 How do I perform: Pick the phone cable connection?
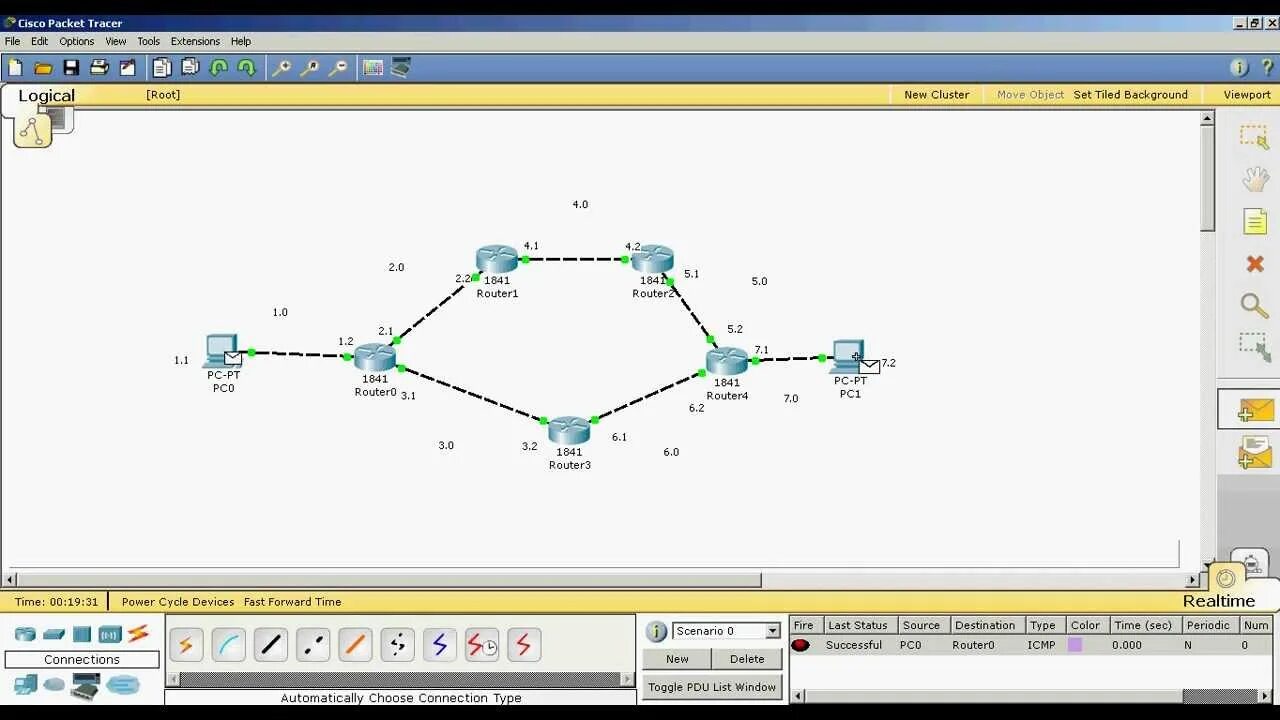398,645
